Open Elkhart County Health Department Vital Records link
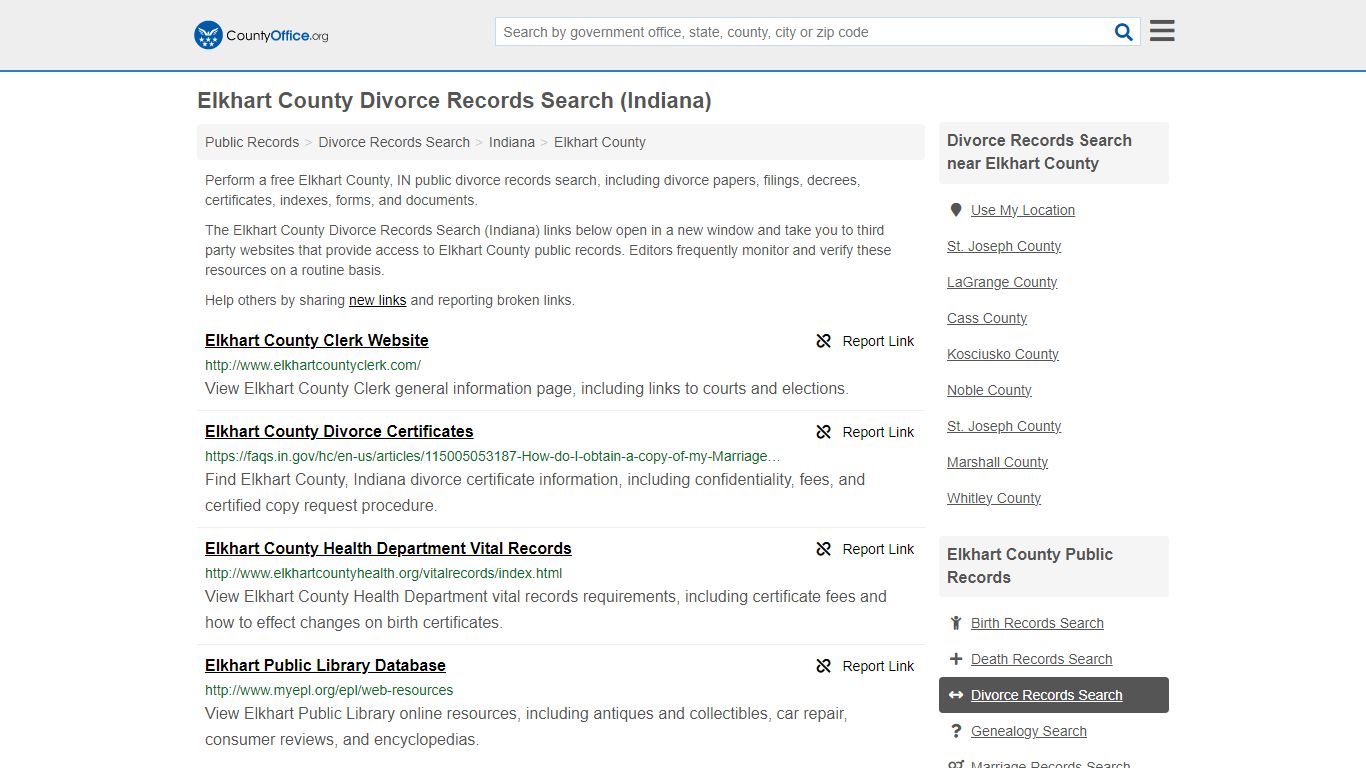1366x768 pixels. tap(388, 549)
